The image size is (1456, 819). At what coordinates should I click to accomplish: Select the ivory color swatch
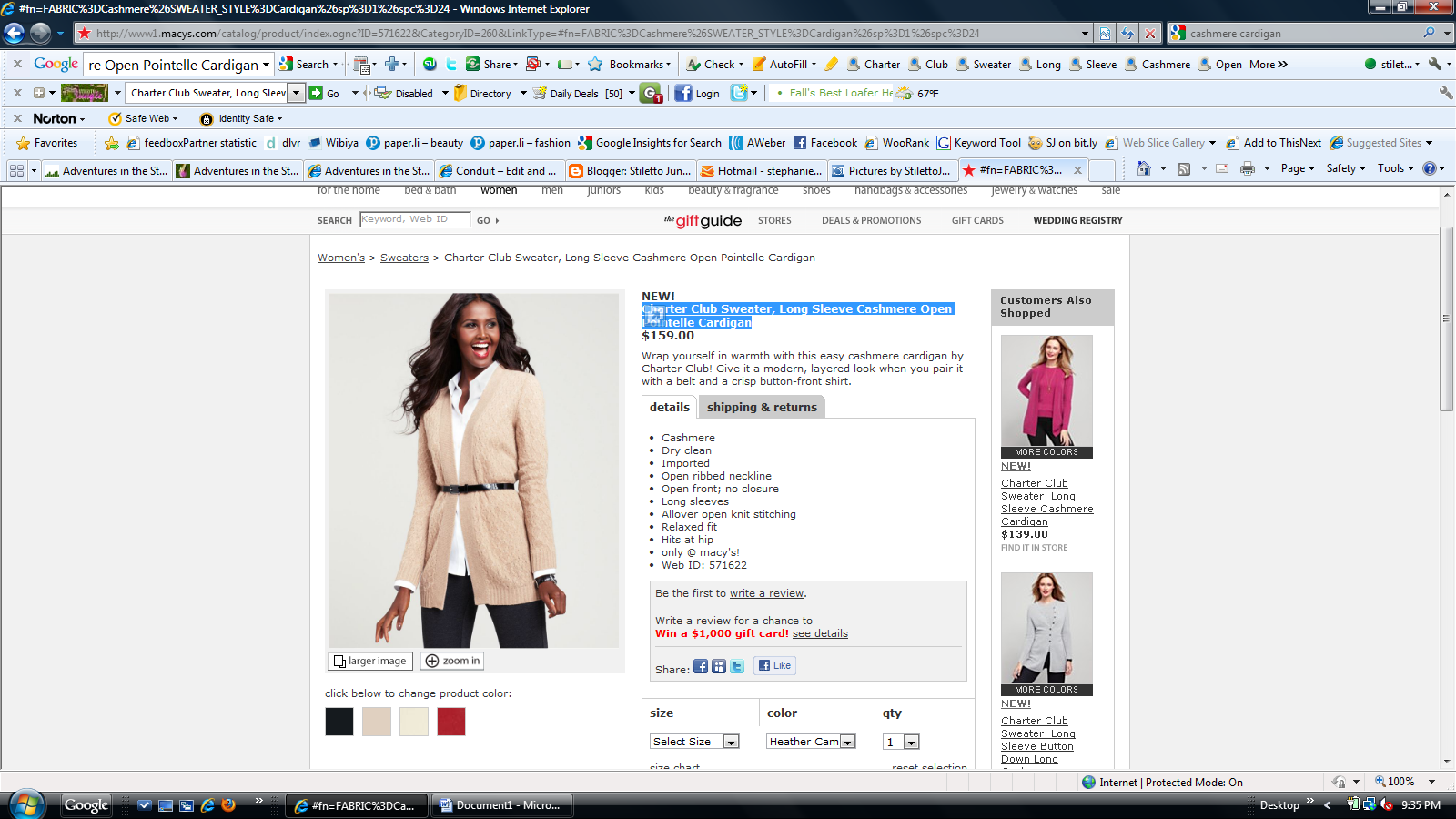tap(414, 722)
